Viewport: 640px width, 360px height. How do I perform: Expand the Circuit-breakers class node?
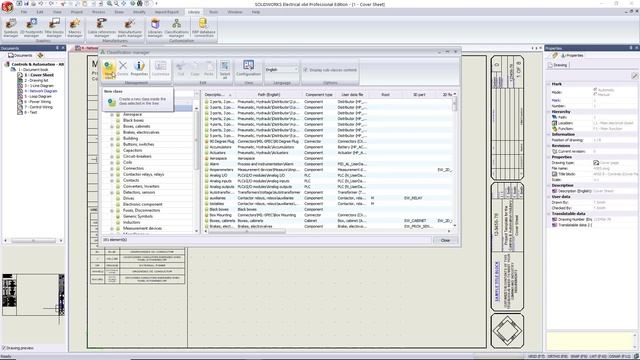coord(112,157)
